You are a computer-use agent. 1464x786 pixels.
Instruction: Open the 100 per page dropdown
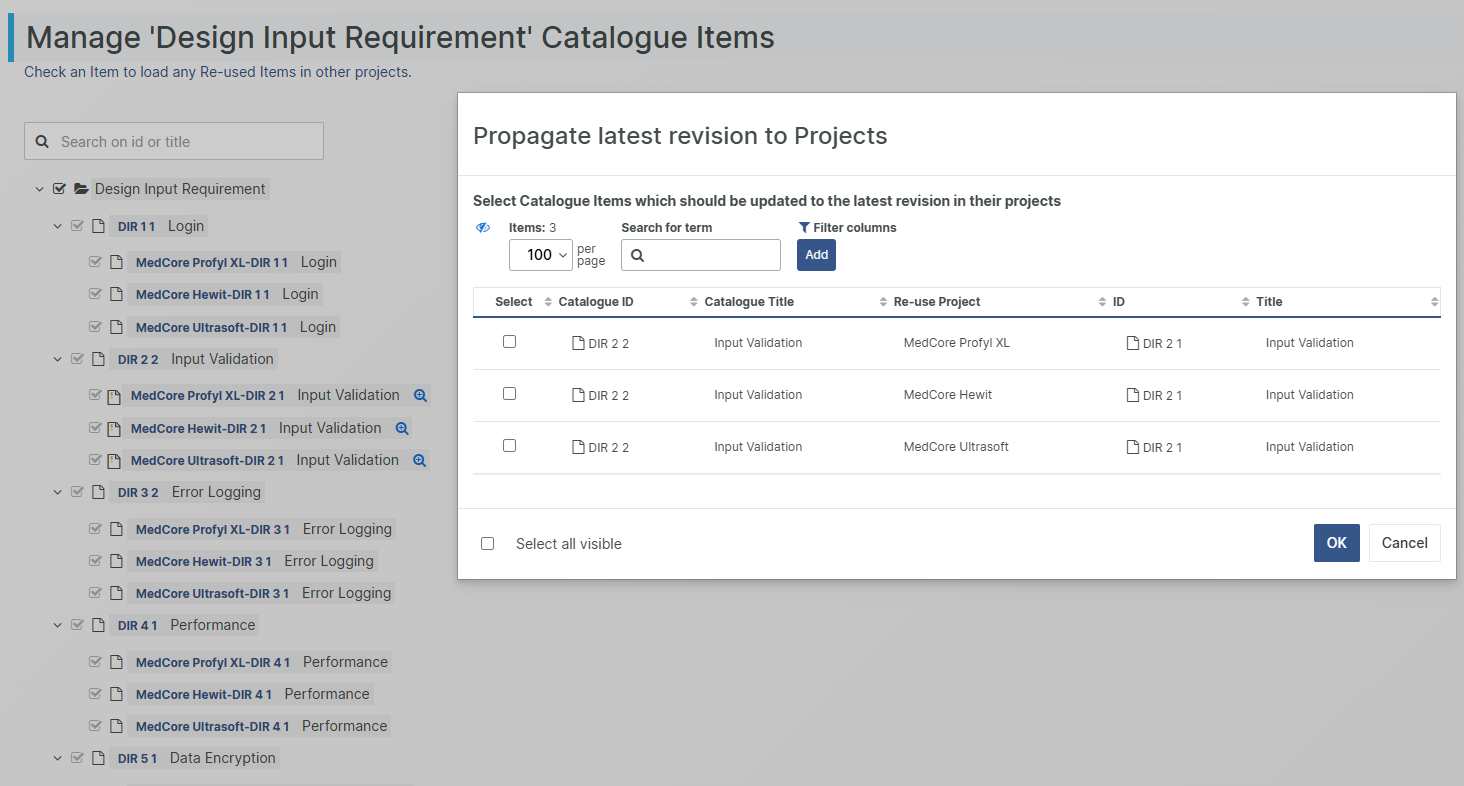coord(541,255)
